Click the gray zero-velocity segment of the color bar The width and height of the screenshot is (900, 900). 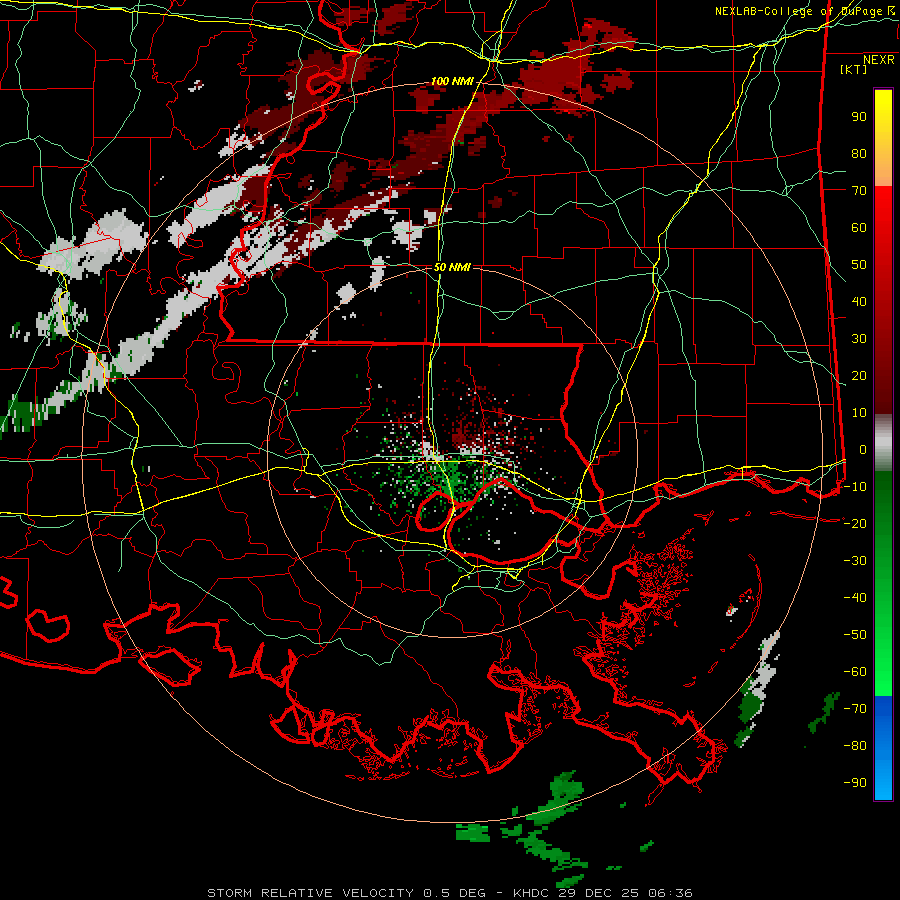[883, 443]
